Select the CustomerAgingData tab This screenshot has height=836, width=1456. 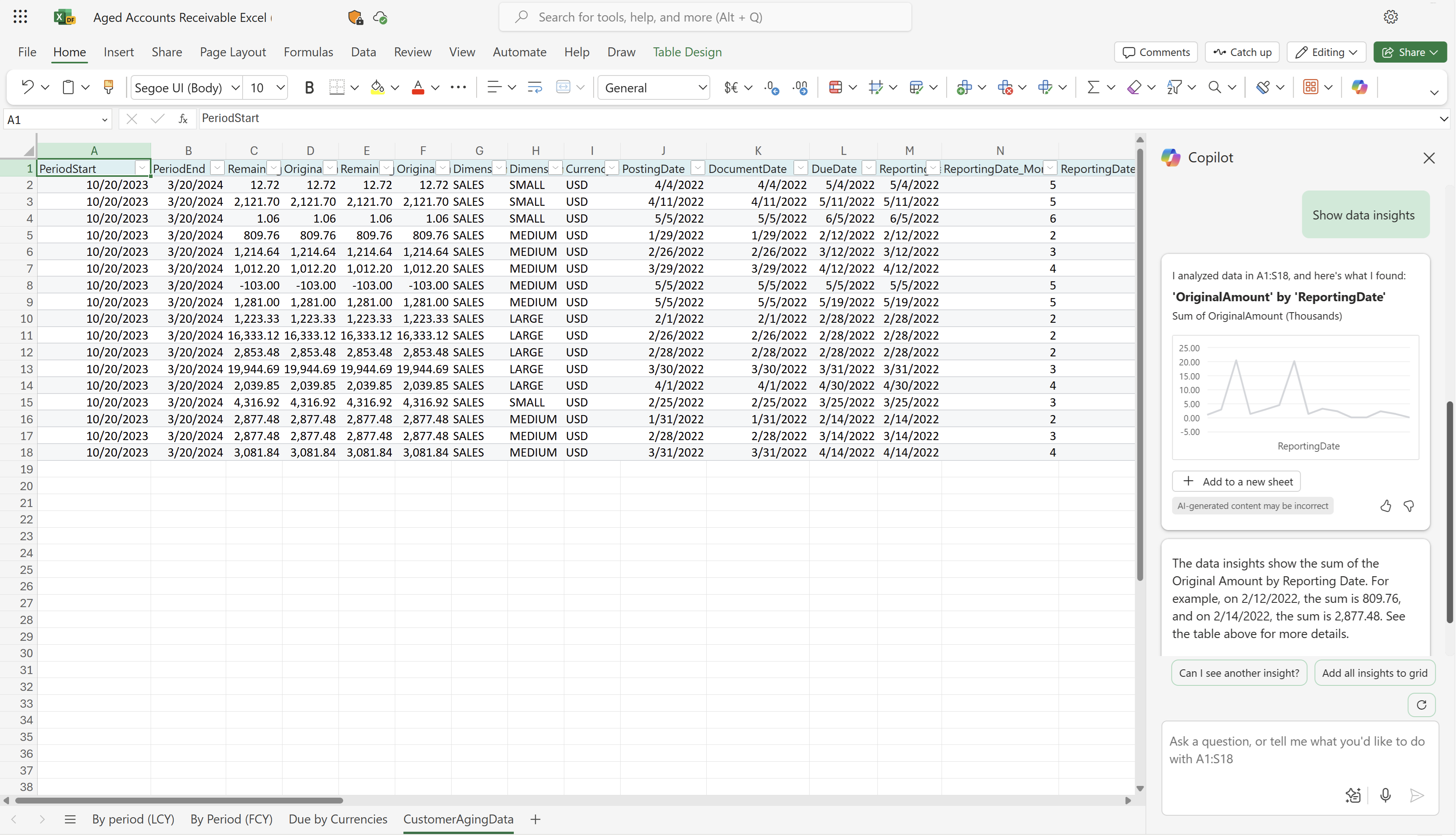click(458, 819)
